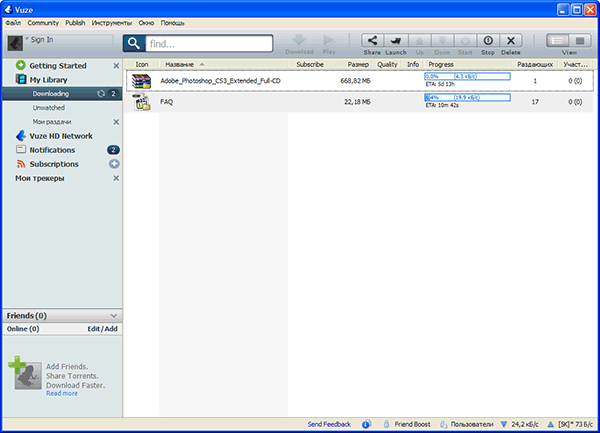Click the Adobe Photoshop torrent archive icon
The height and width of the screenshot is (433, 600).
coord(142,81)
